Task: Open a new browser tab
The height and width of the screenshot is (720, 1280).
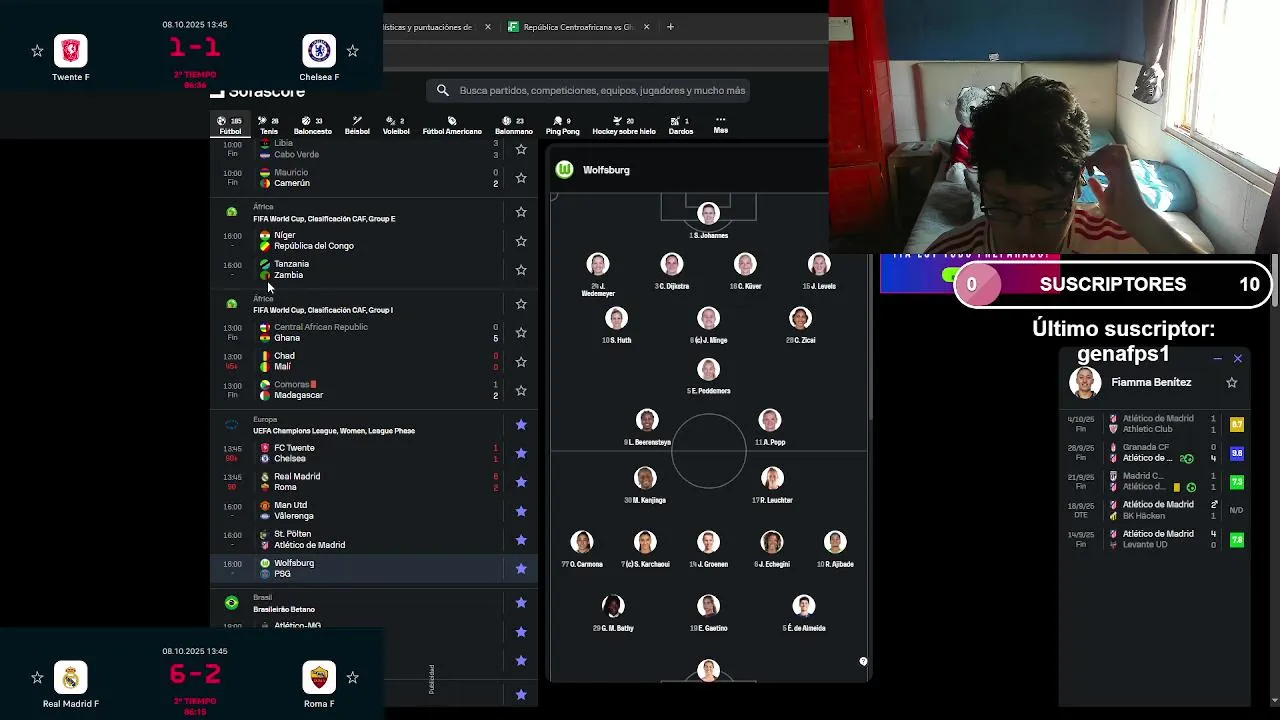Action: [670, 27]
